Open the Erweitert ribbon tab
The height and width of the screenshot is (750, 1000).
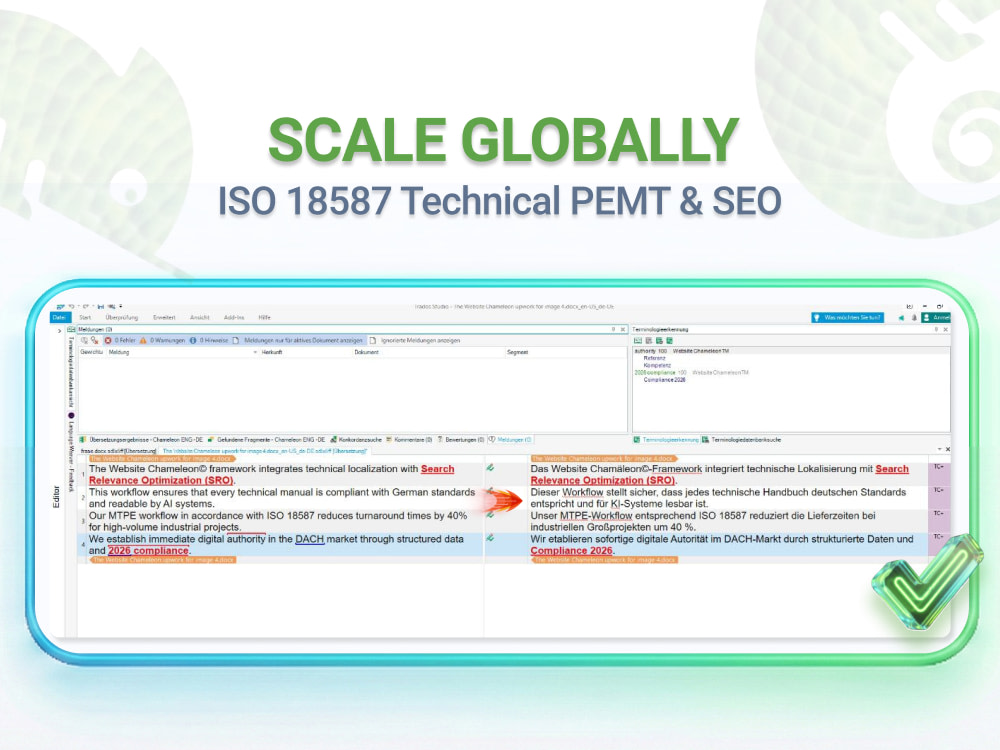(164, 318)
